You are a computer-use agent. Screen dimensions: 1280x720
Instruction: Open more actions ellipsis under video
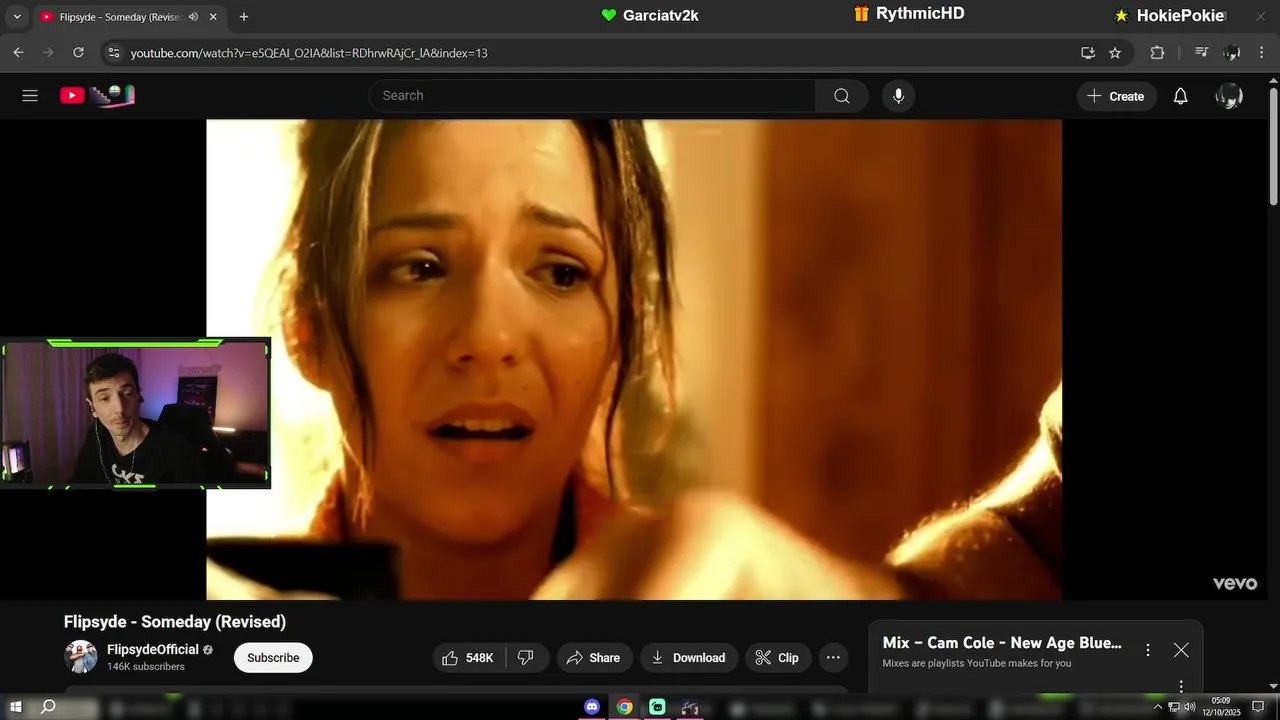point(833,658)
